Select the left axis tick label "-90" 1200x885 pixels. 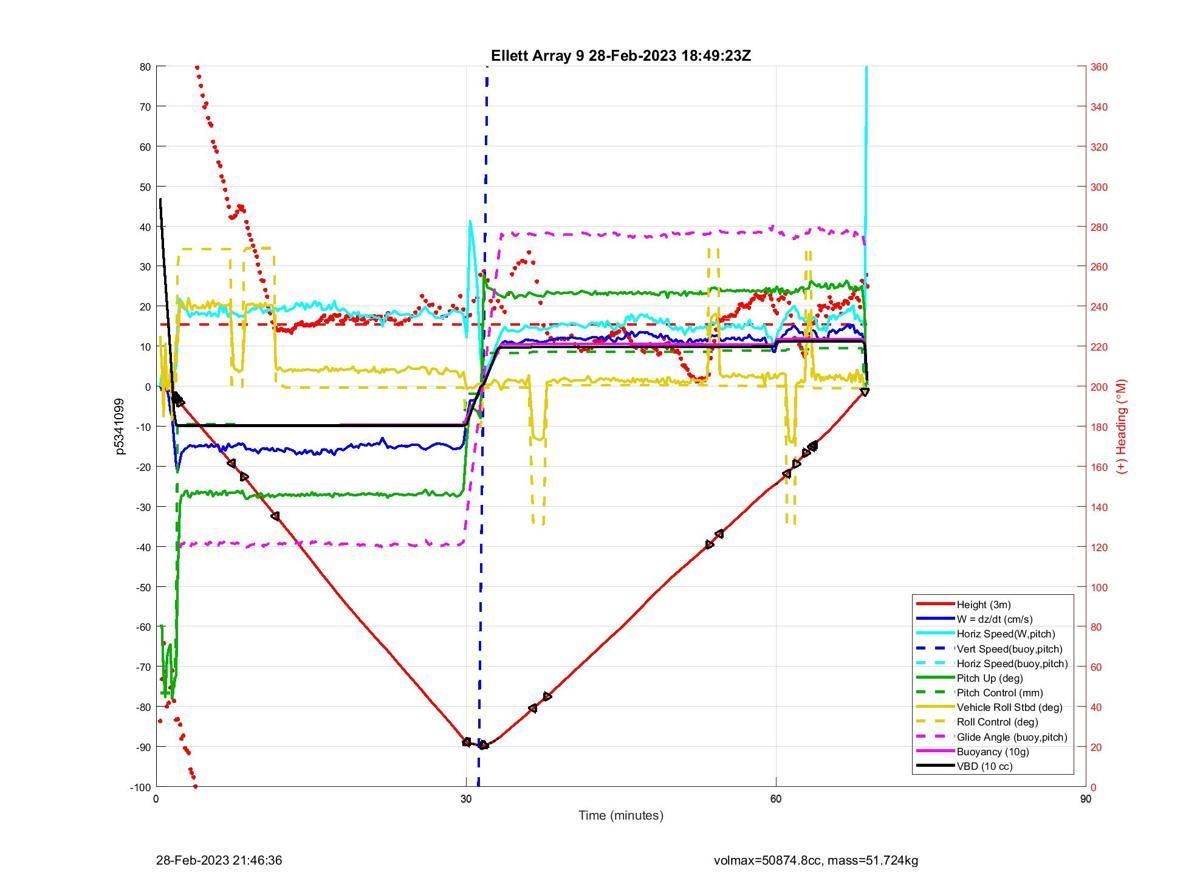pos(142,747)
